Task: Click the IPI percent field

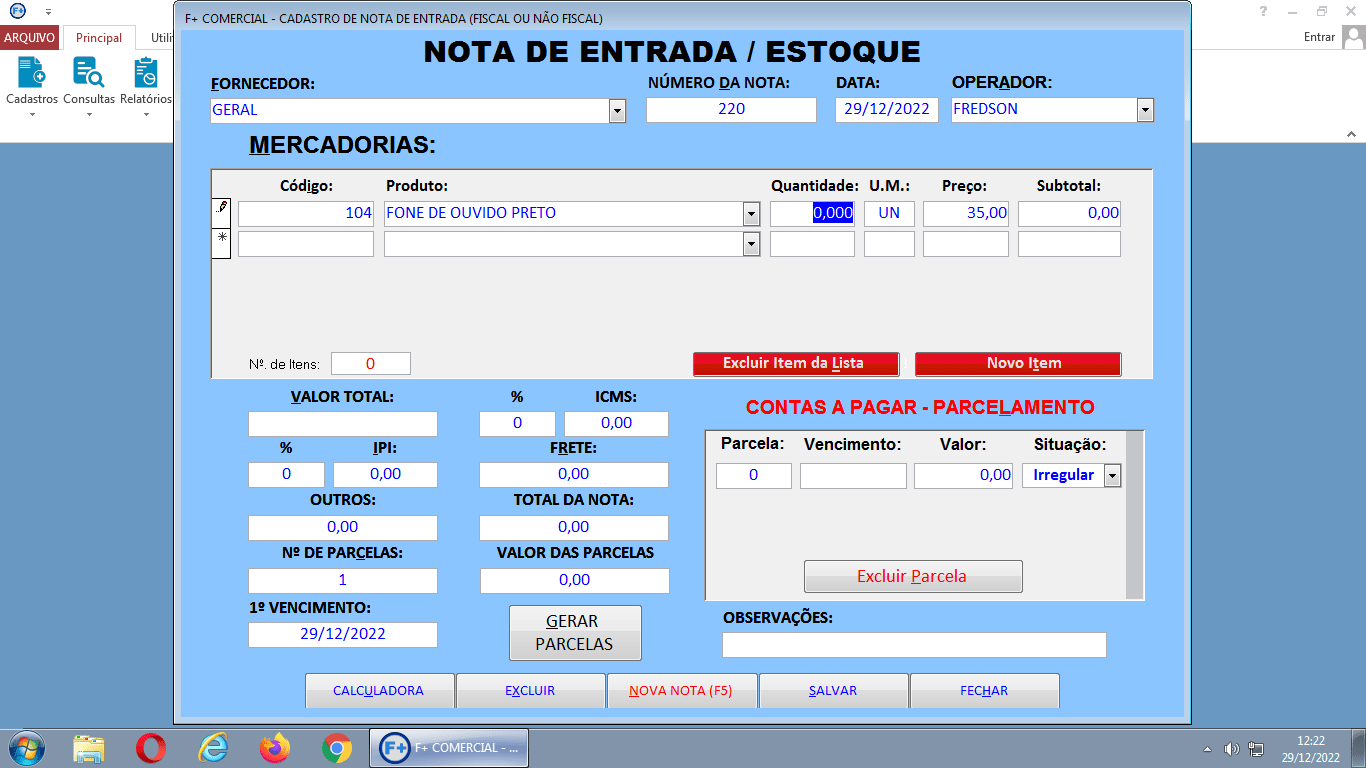Action: coord(286,475)
